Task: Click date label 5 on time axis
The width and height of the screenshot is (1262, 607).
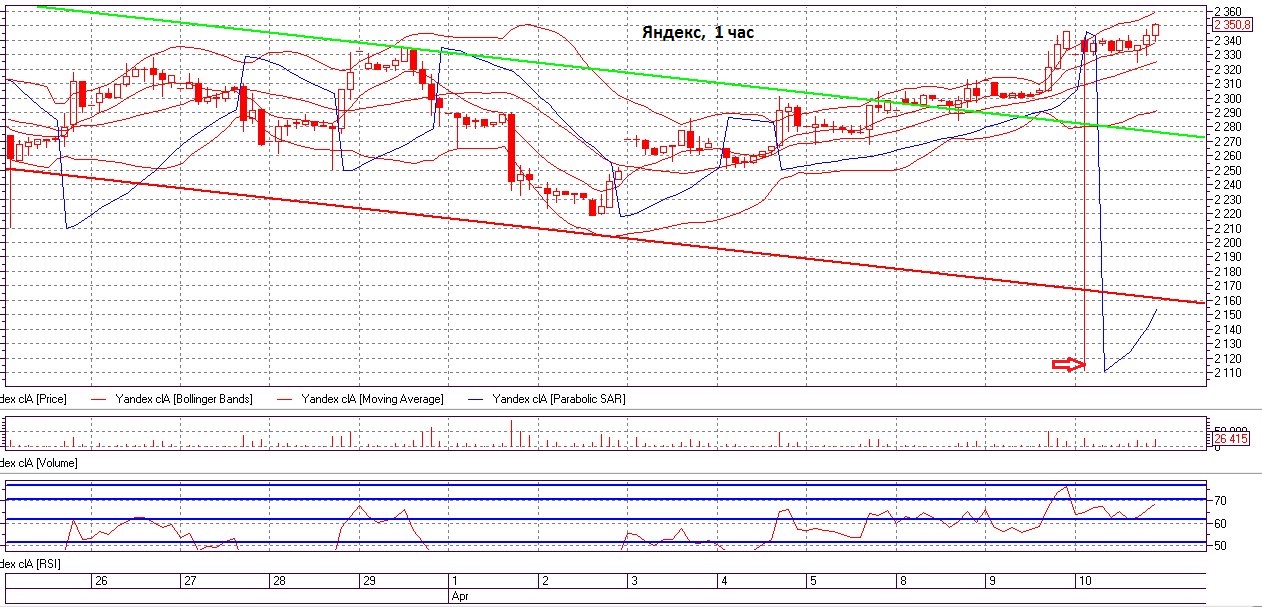Action: (x=813, y=580)
